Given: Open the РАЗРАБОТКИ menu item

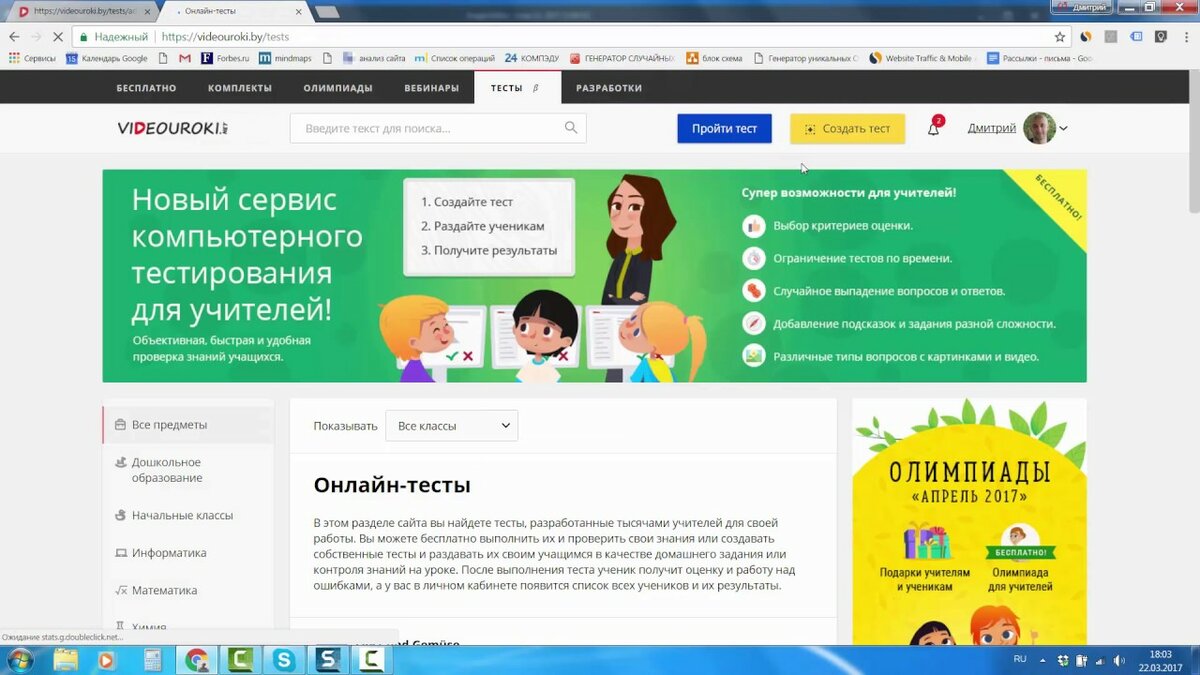Looking at the screenshot, I should pos(609,88).
